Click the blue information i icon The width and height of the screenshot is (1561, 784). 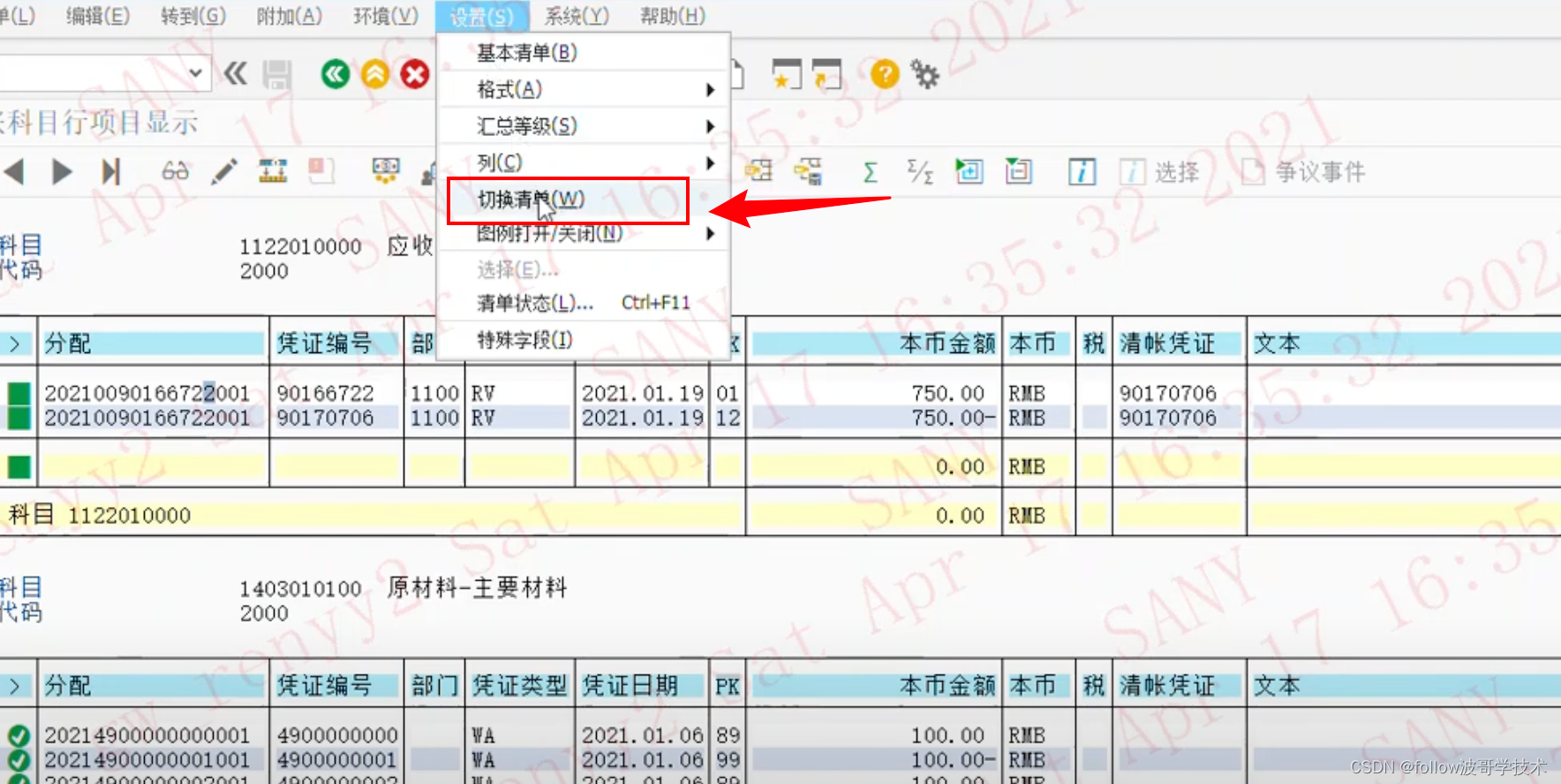pyautogui.click(x=1082, y=171)
